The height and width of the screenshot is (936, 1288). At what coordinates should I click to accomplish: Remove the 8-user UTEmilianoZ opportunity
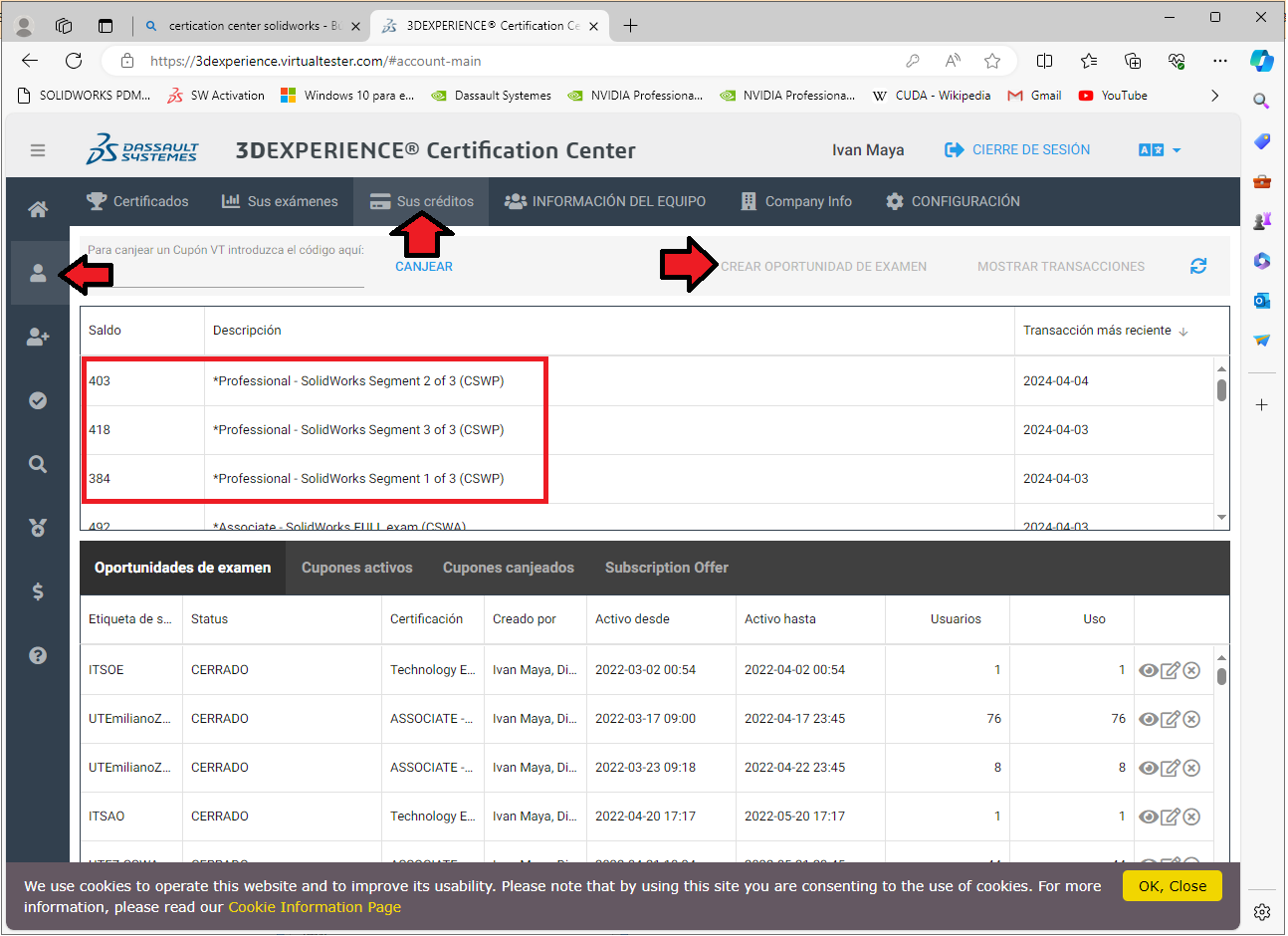tap(1191, 768)
